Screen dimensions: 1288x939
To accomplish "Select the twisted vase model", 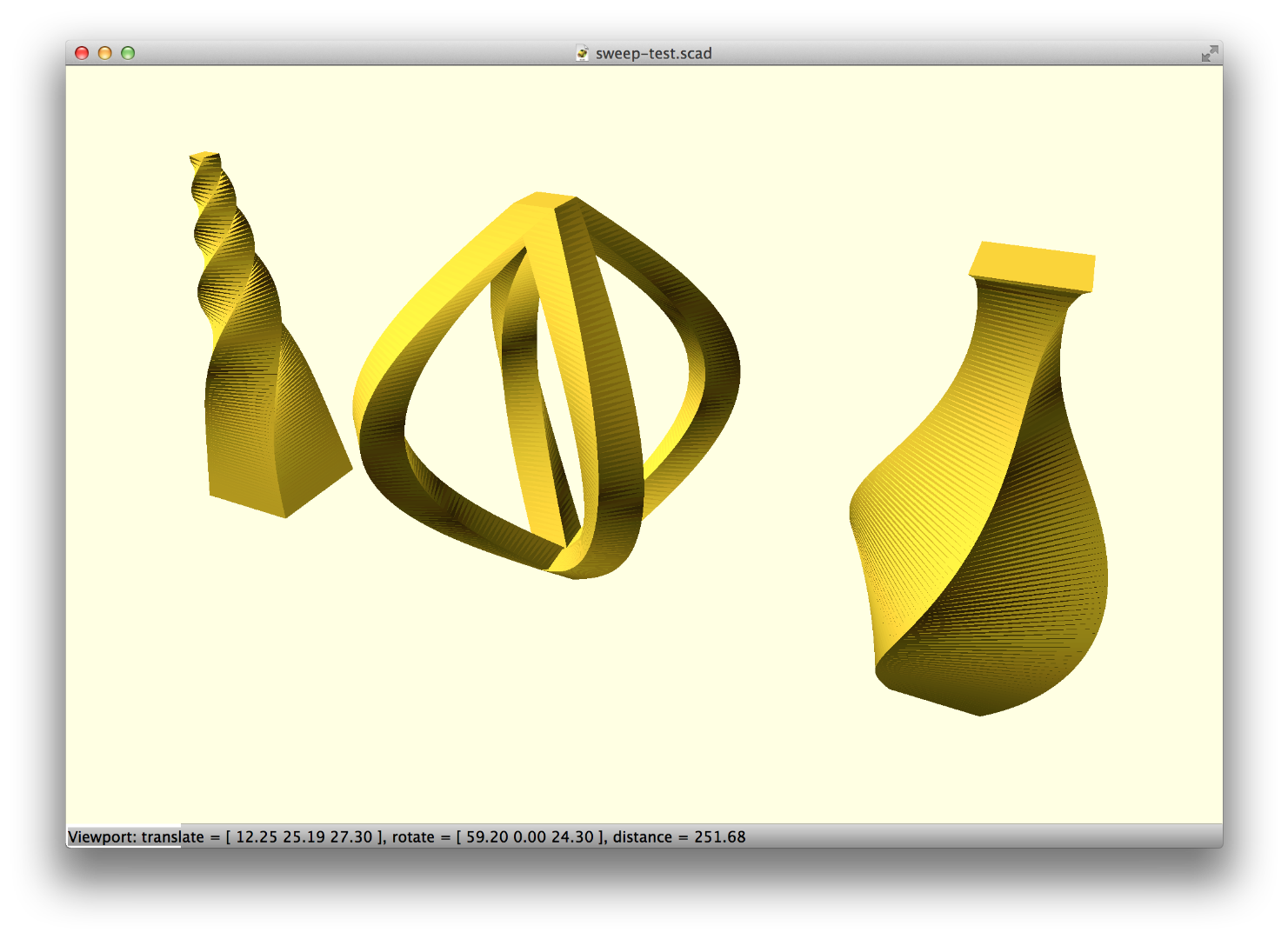I will (979, 479).
